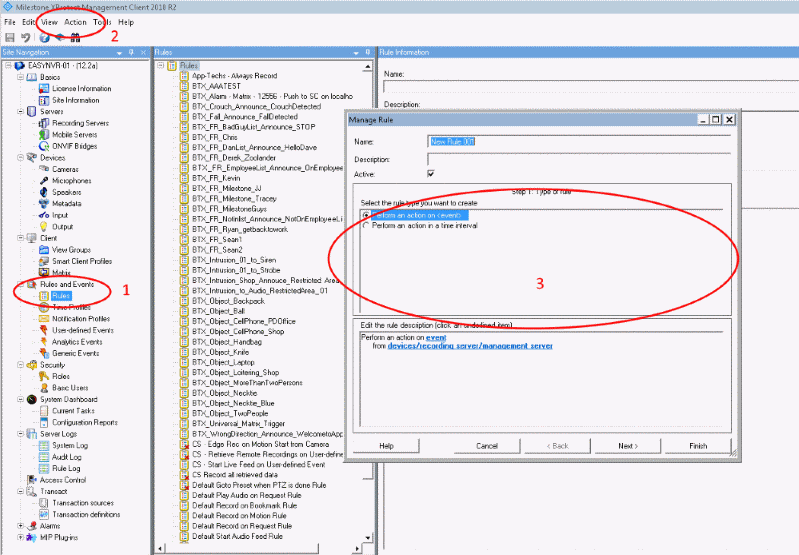Expand the MIP Plug-ins node

(20, 538)
